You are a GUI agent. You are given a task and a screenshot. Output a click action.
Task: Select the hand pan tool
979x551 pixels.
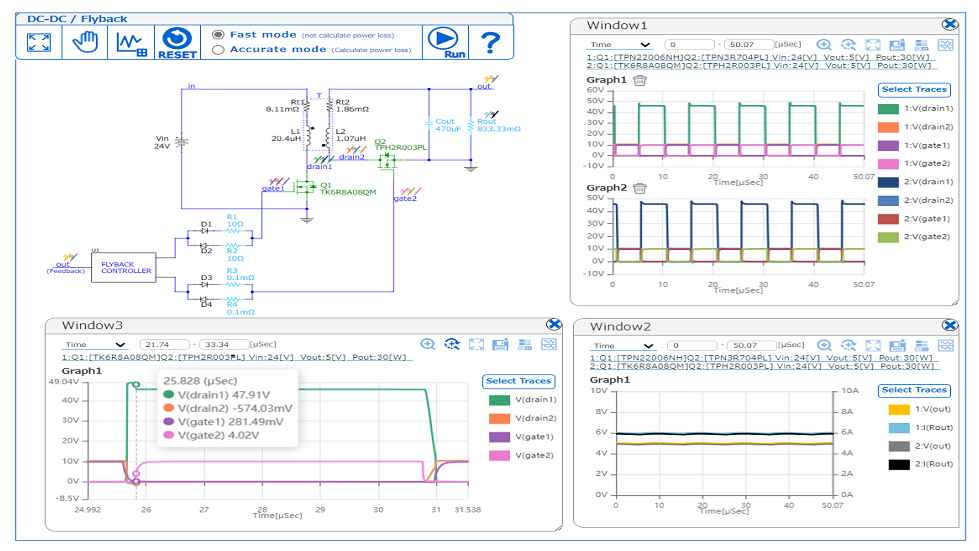[85, 42]
